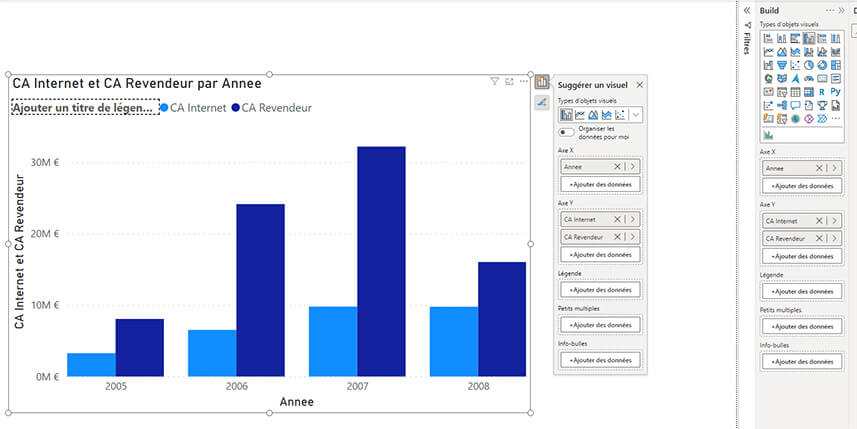Collapse the Build pane with double chevron
The height and width of the screenshot is (429, 857).
[841, 10]
